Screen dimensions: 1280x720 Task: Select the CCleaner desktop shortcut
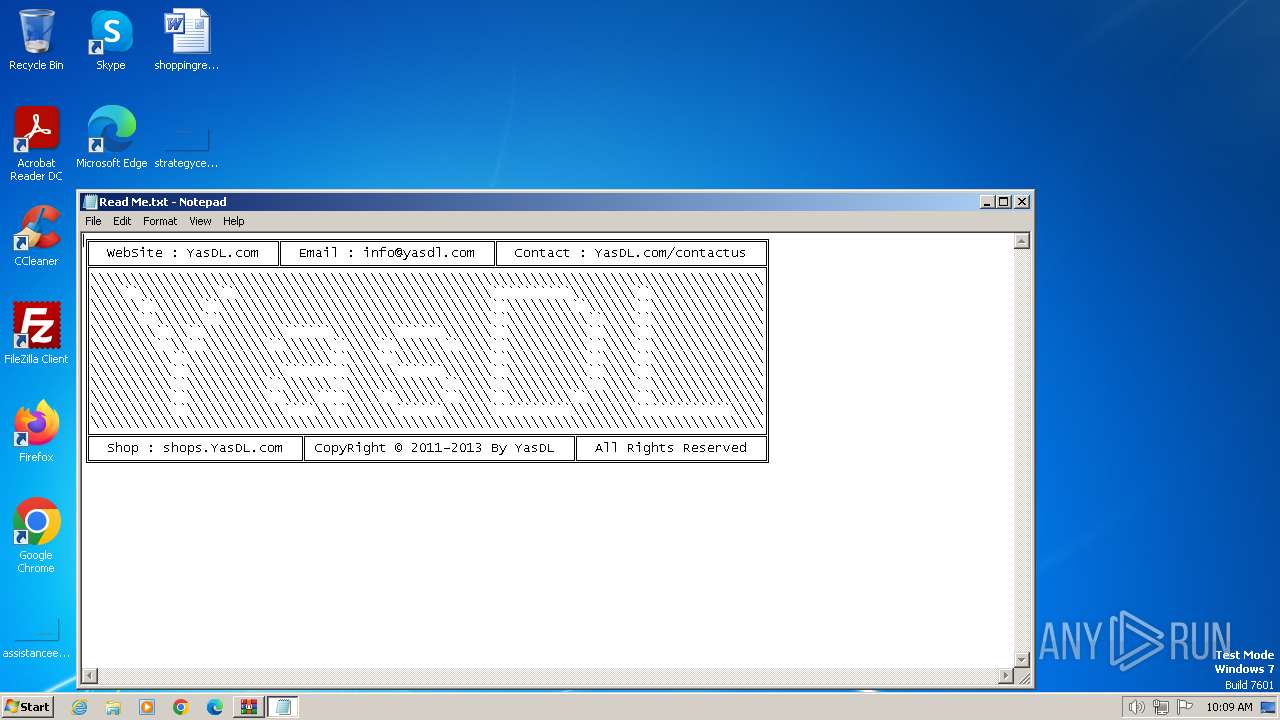[x=36, y=236]
